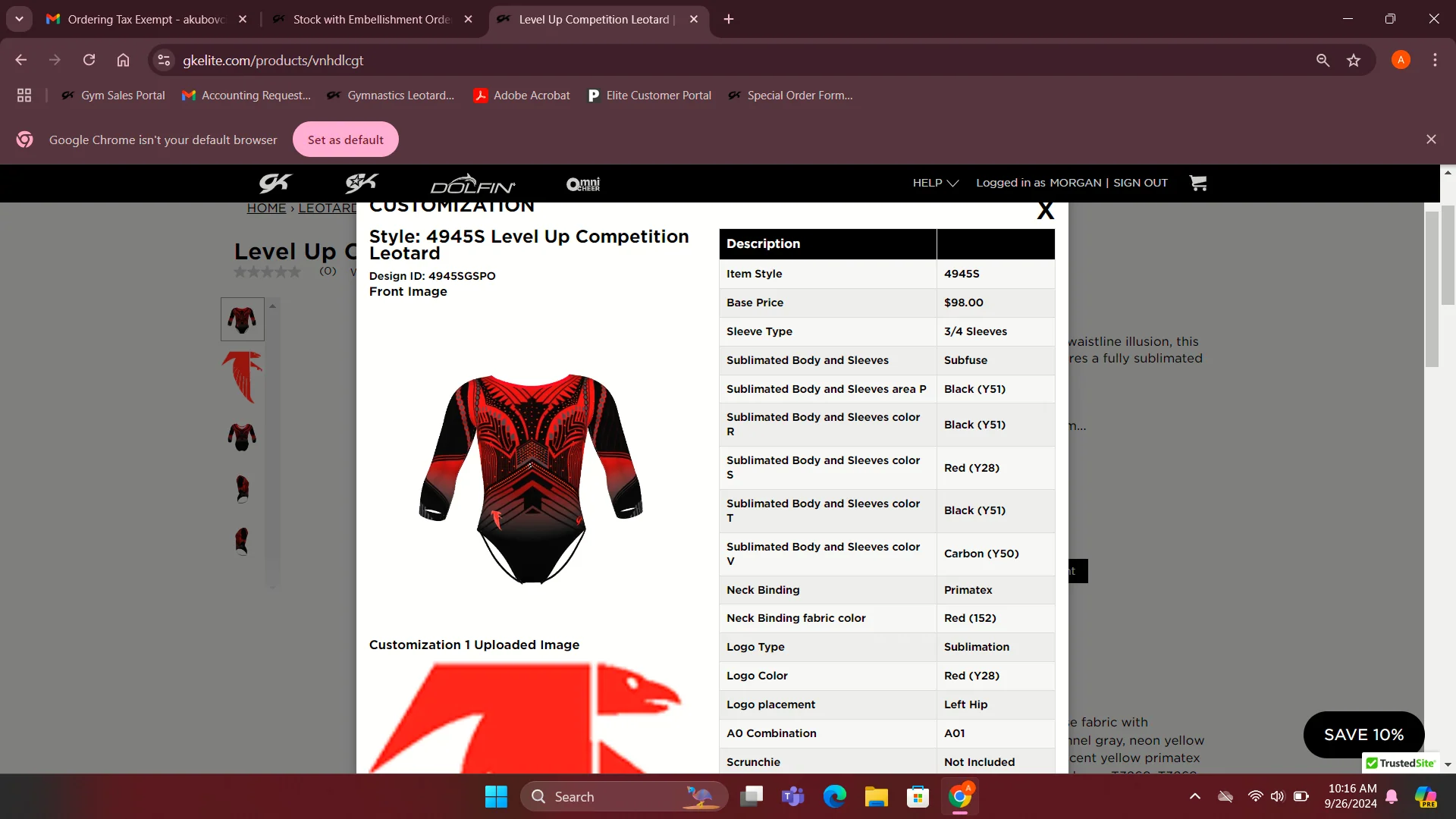Viewport: 1456px width, 819px height.
Task: Click the page vertical scrollbar
Action: pyautogui.click(x=1448, y=254)
